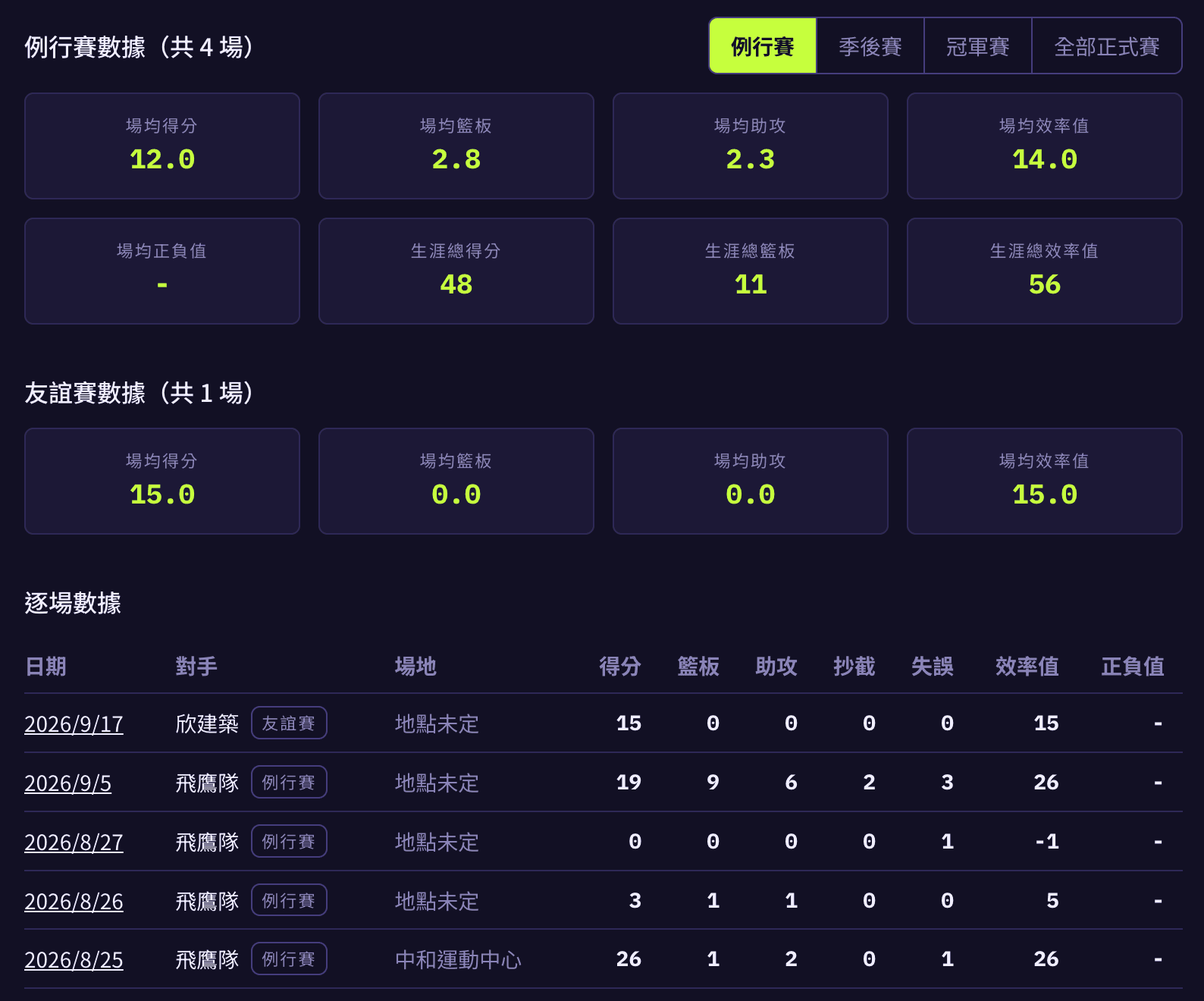The width and height of the screenshot is (1204, 1001).
Task: Click the 效率值 column header
Action: [x=1027, y=667]
